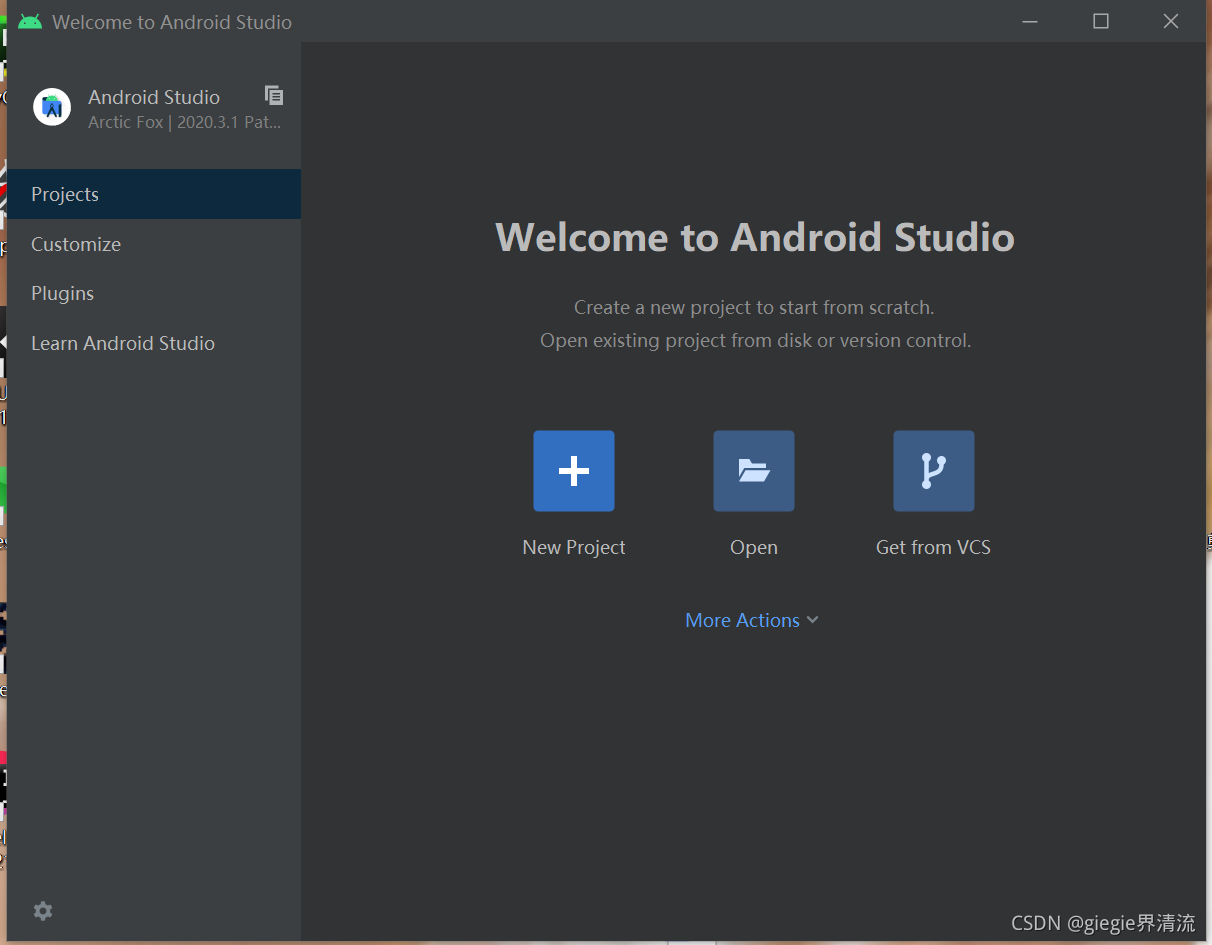Open the settings gear in sidebar
This screenshot has height=945, width=1212.
point(43,911)
